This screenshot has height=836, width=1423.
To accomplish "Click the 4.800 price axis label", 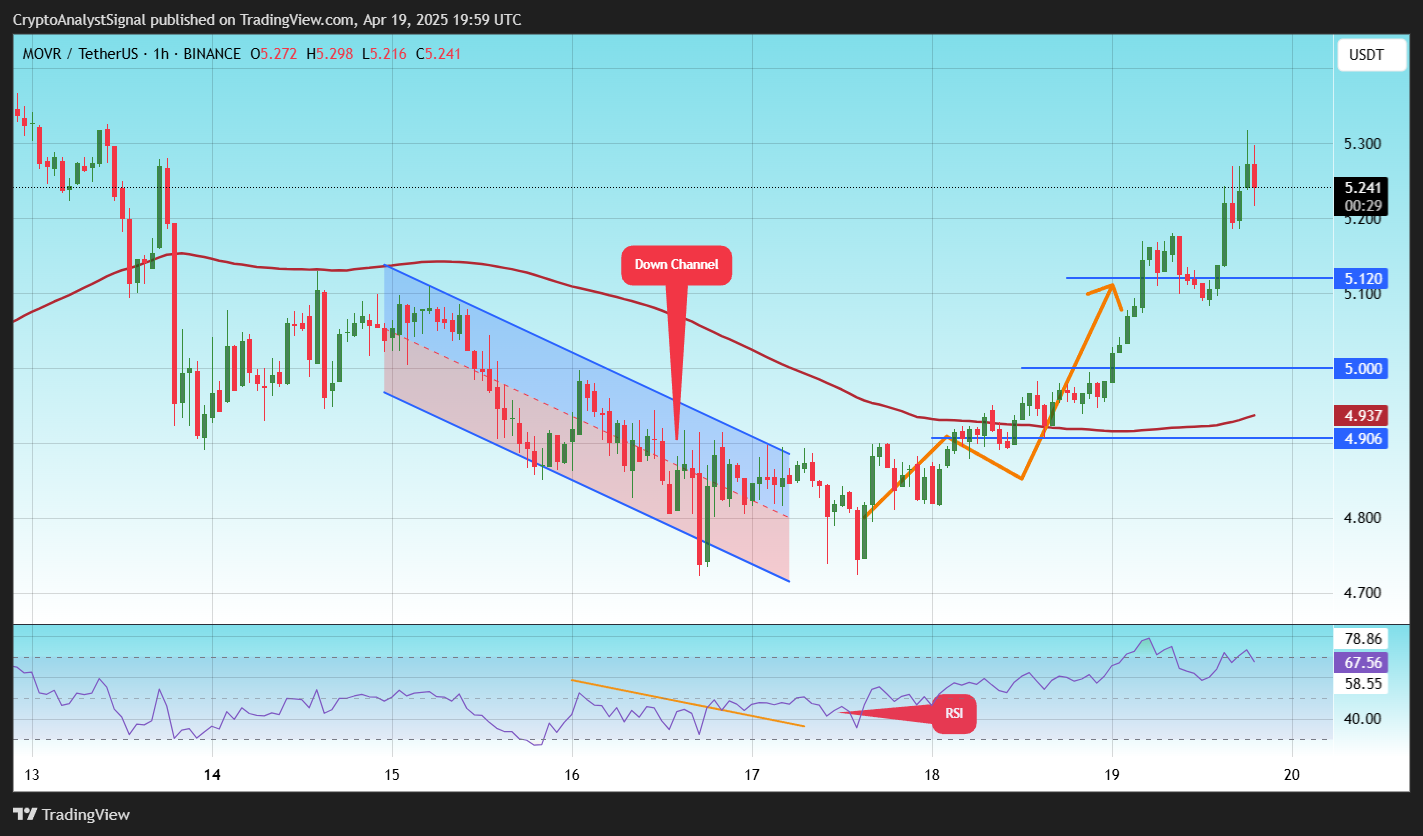I will [x=1363, y=518].
